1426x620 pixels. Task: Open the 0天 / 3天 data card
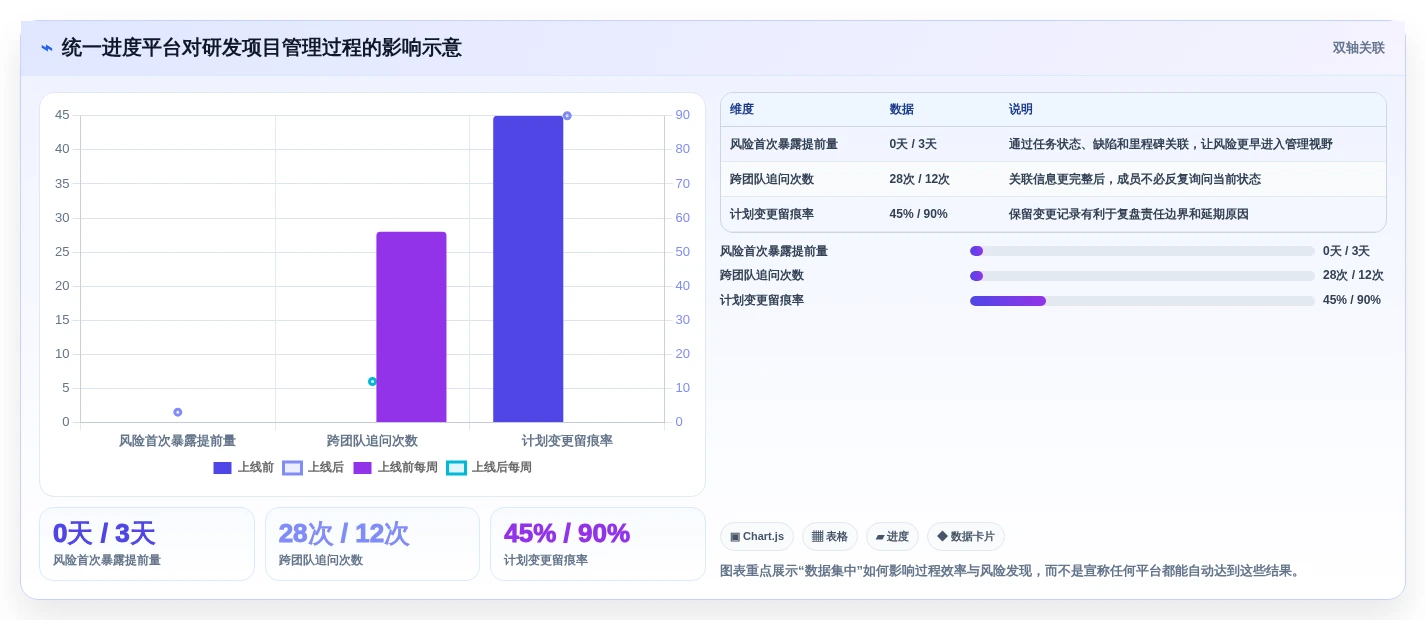point(147,544)
